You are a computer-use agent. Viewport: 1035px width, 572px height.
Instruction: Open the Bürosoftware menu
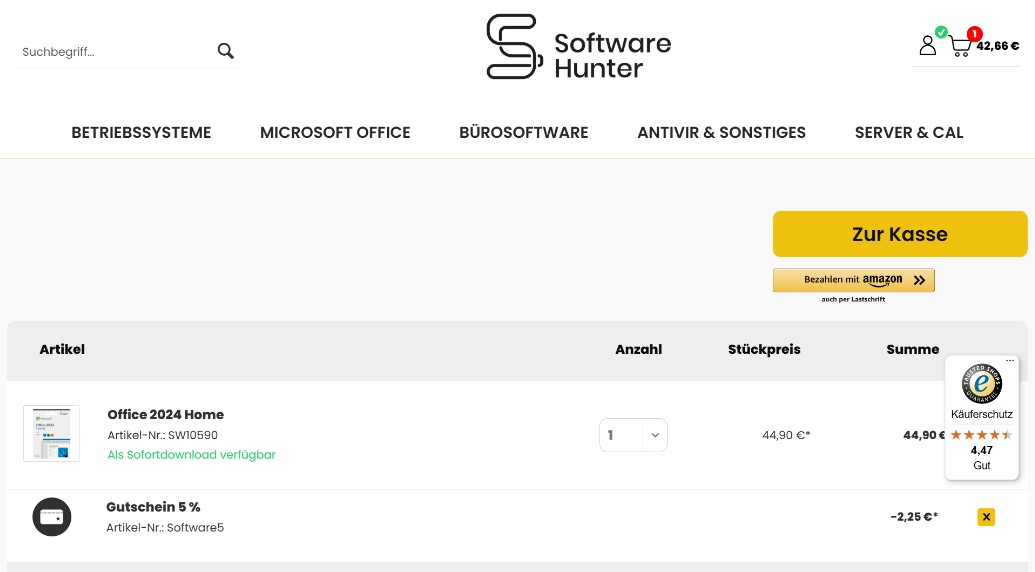pos(523,133)
